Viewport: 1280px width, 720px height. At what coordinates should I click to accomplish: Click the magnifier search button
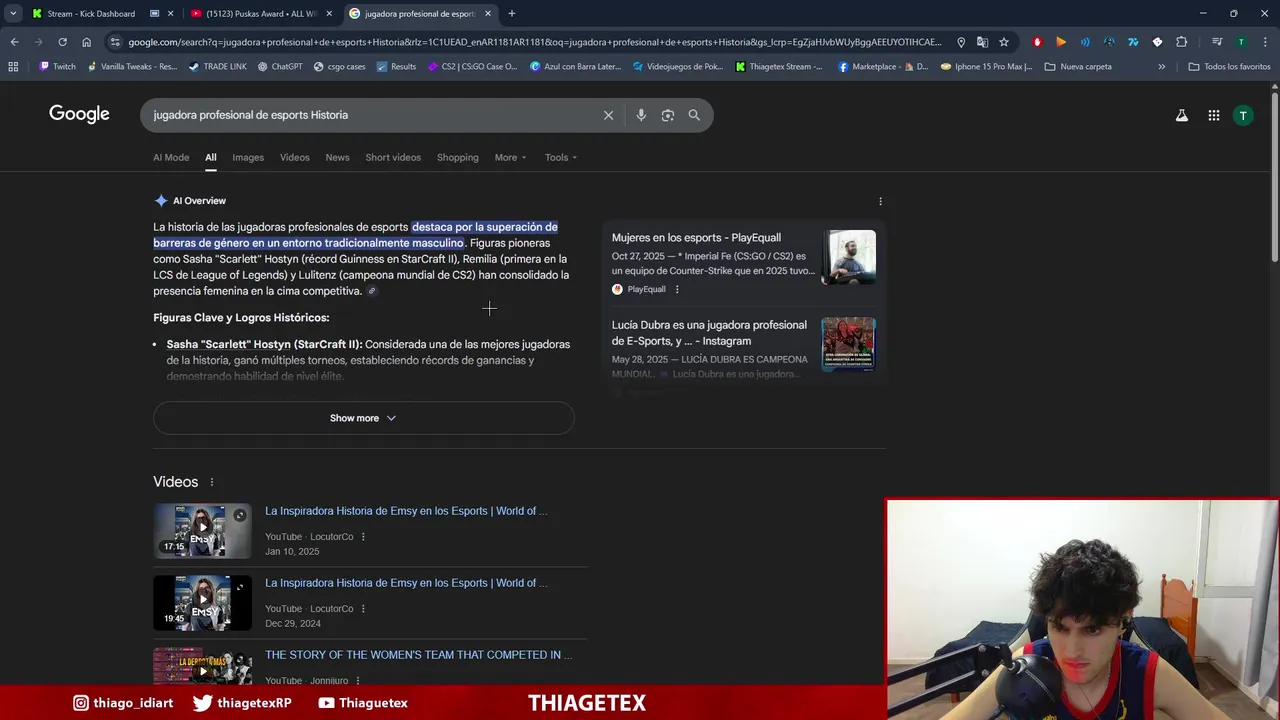coord(694,115)
